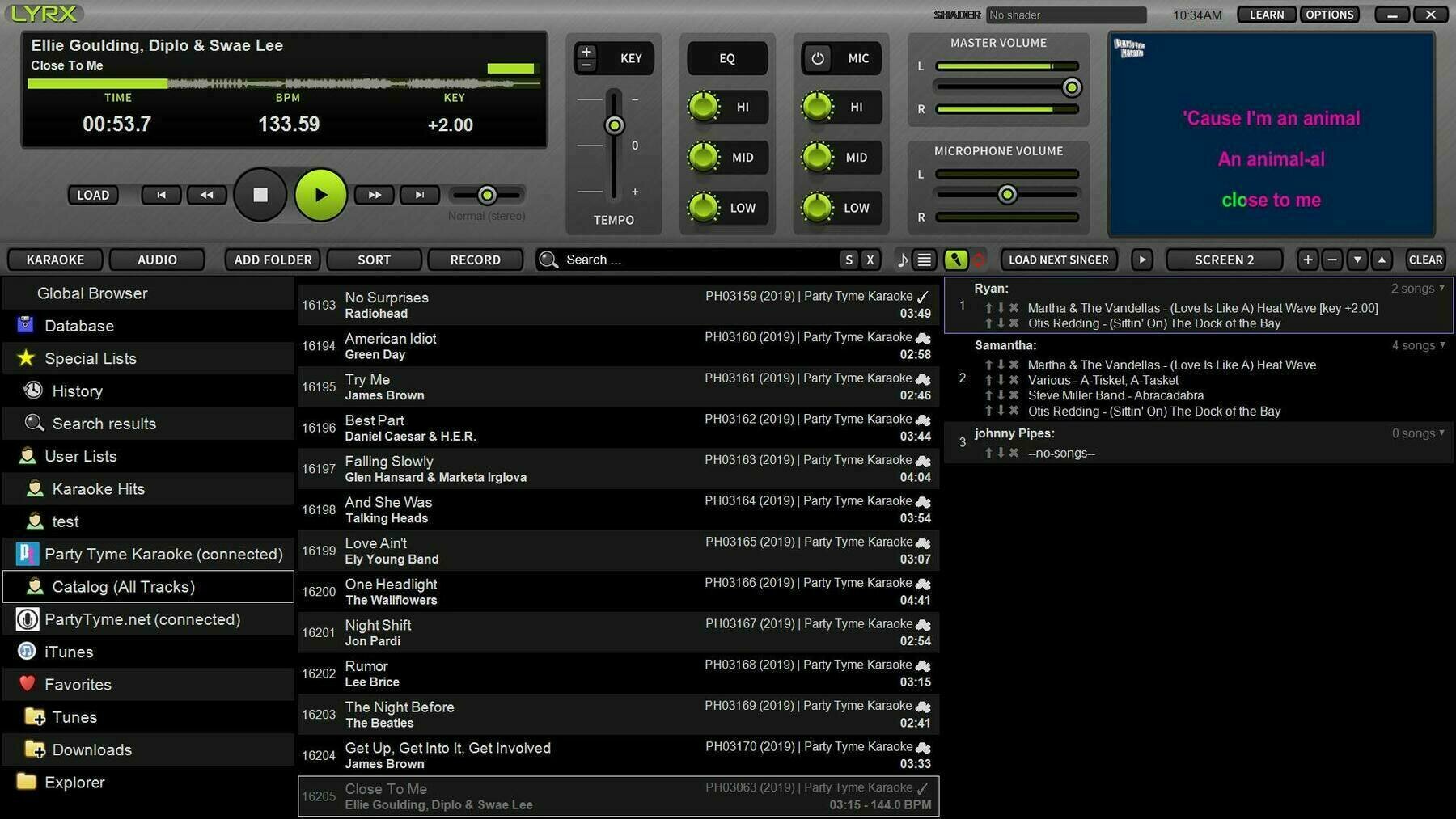
Task: Switch to the KARAOKE tab
Action: pyautogui.click(x=53, y=260)
